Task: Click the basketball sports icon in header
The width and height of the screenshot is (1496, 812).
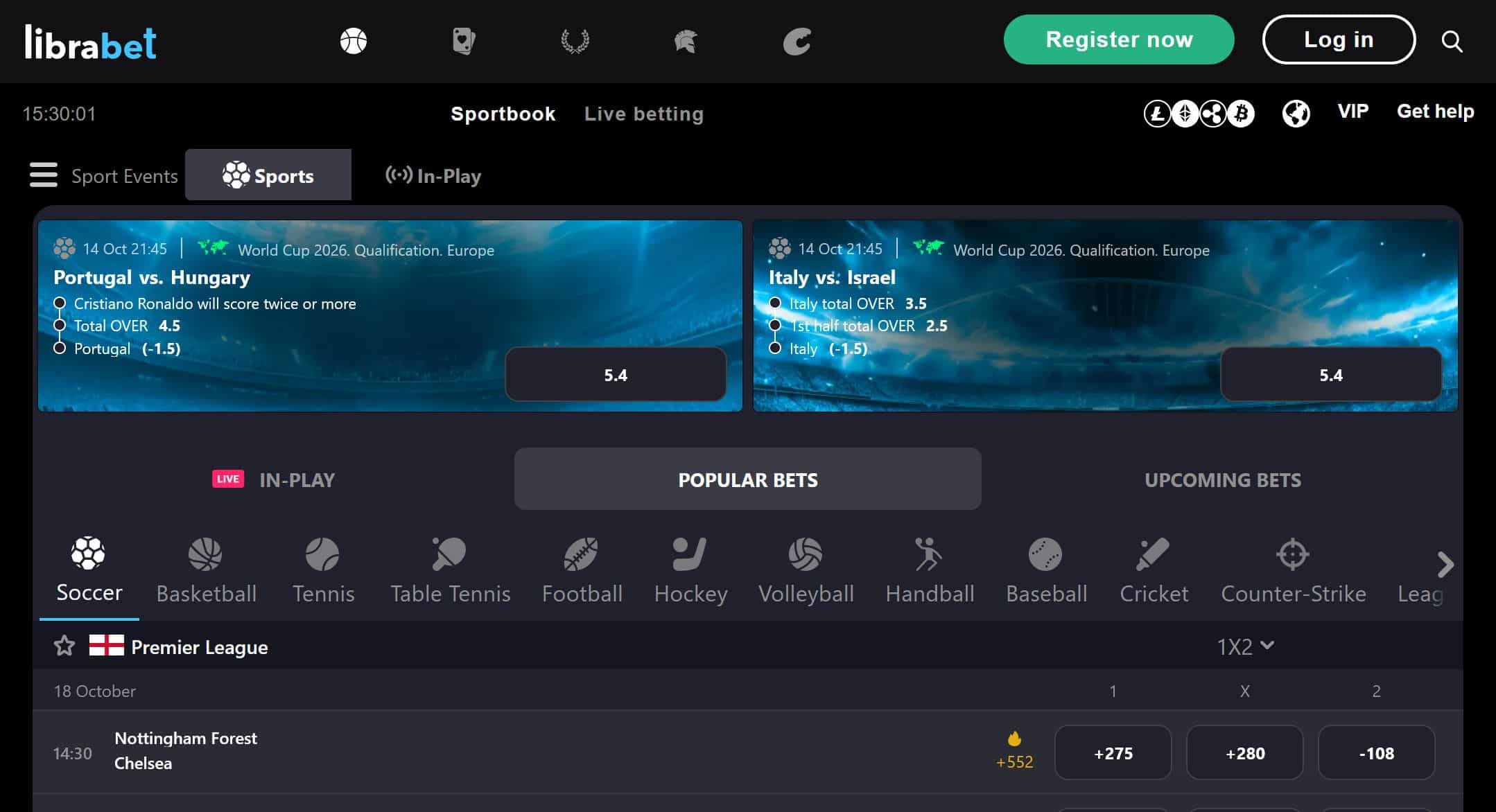Action: coord(354,41)
